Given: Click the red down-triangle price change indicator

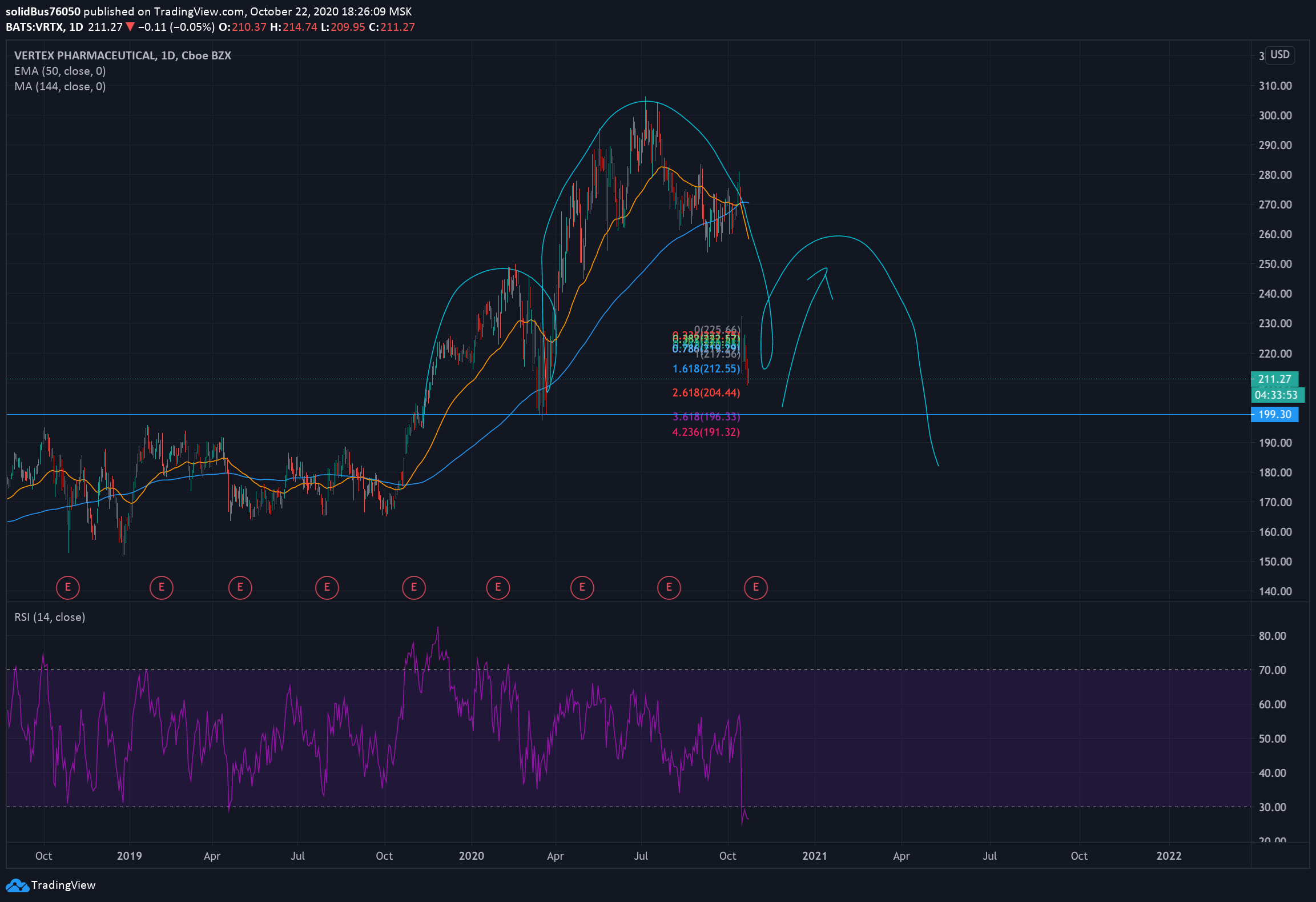Looking at the screenshot, I should click(x=130, y=27).
